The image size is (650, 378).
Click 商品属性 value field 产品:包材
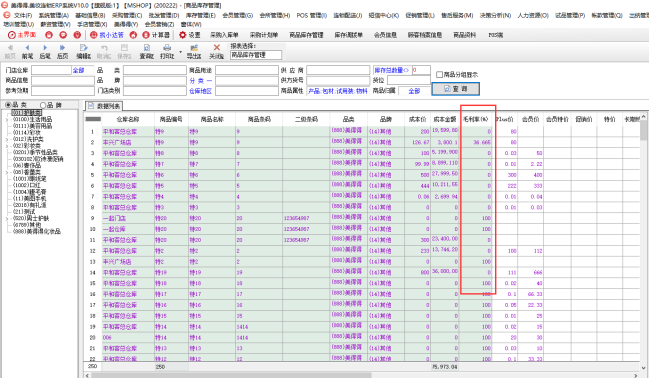[338, 91]
